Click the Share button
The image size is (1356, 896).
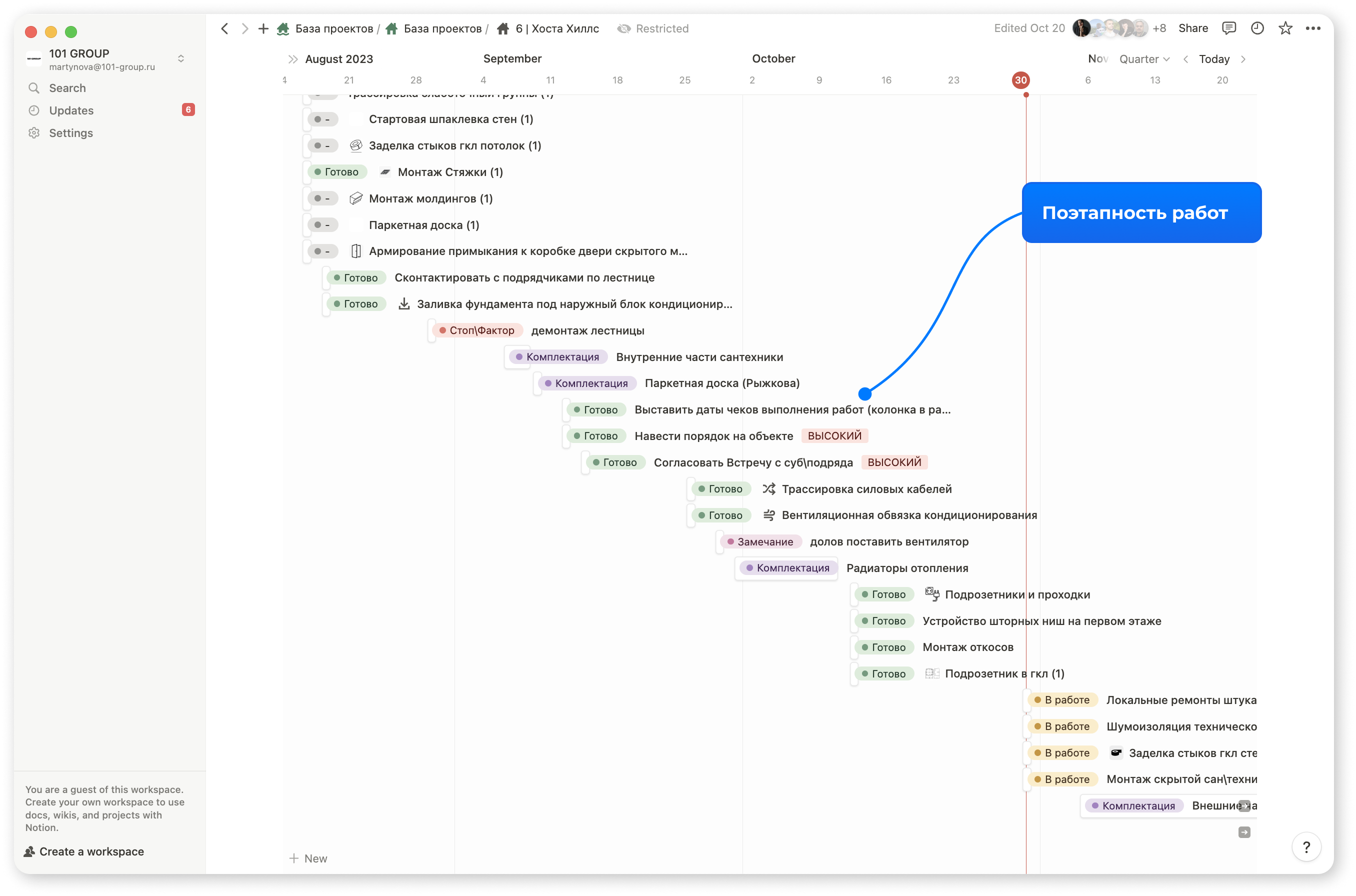tap(1193, 28)
